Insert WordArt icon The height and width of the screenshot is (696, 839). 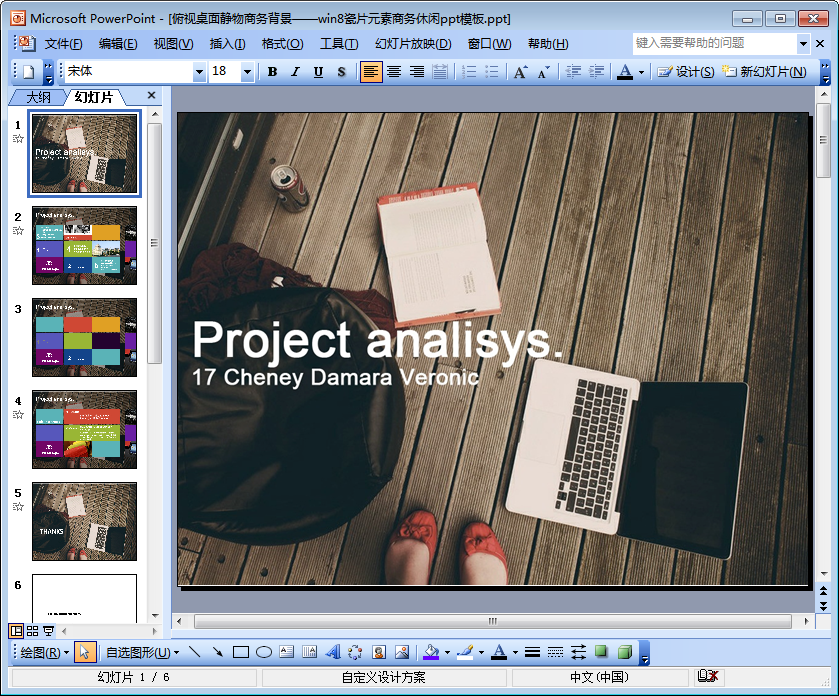click(333, 652)
